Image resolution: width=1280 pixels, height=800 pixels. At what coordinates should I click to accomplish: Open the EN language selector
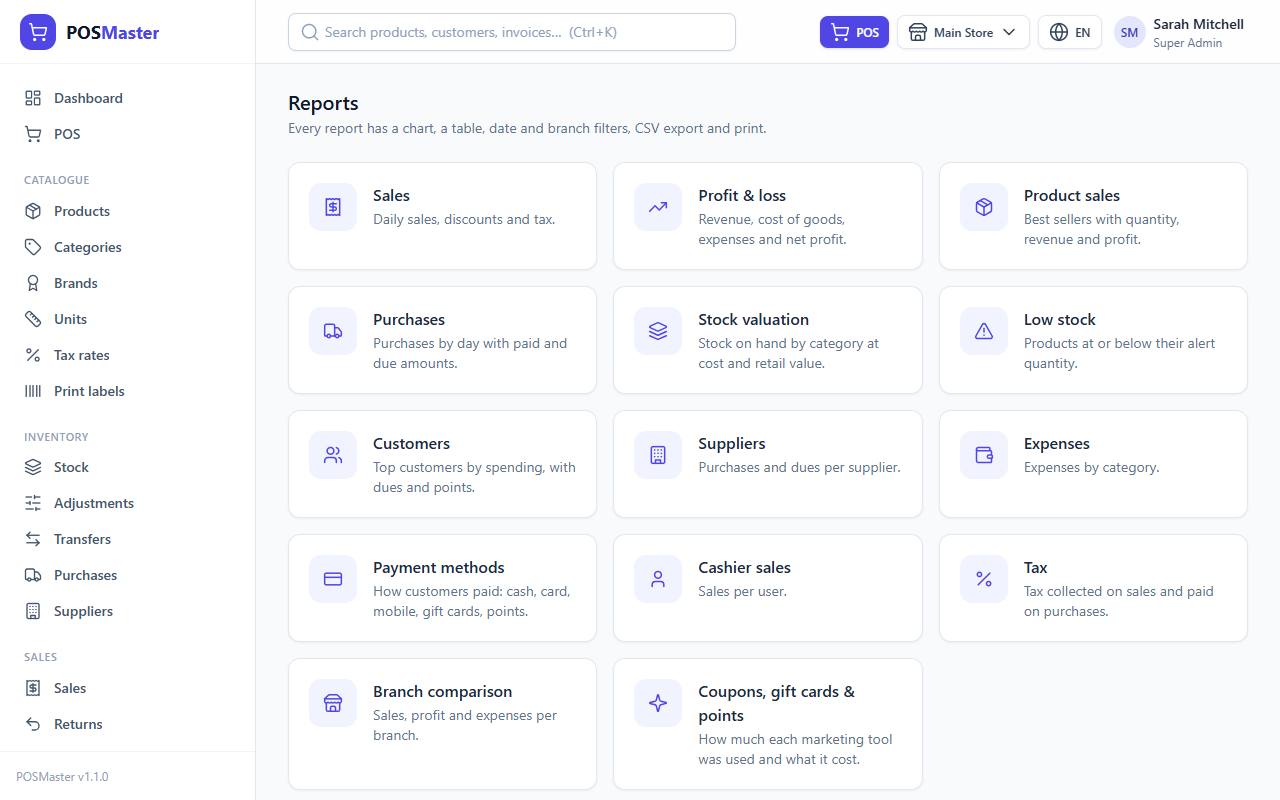tap(1070, 32)
